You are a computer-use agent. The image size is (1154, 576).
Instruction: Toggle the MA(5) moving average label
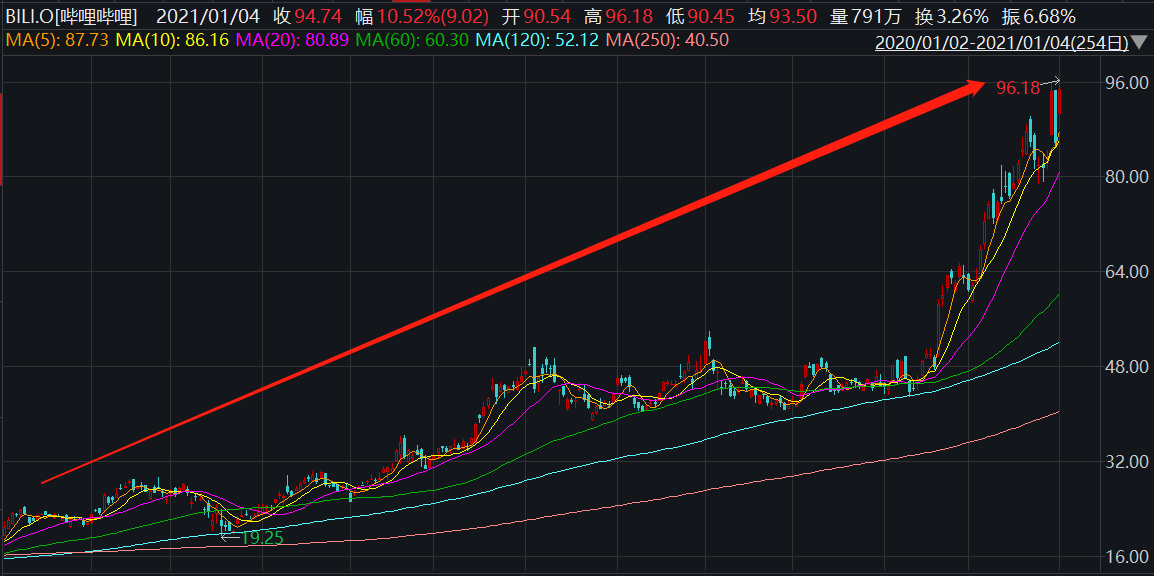click(56, 40)
